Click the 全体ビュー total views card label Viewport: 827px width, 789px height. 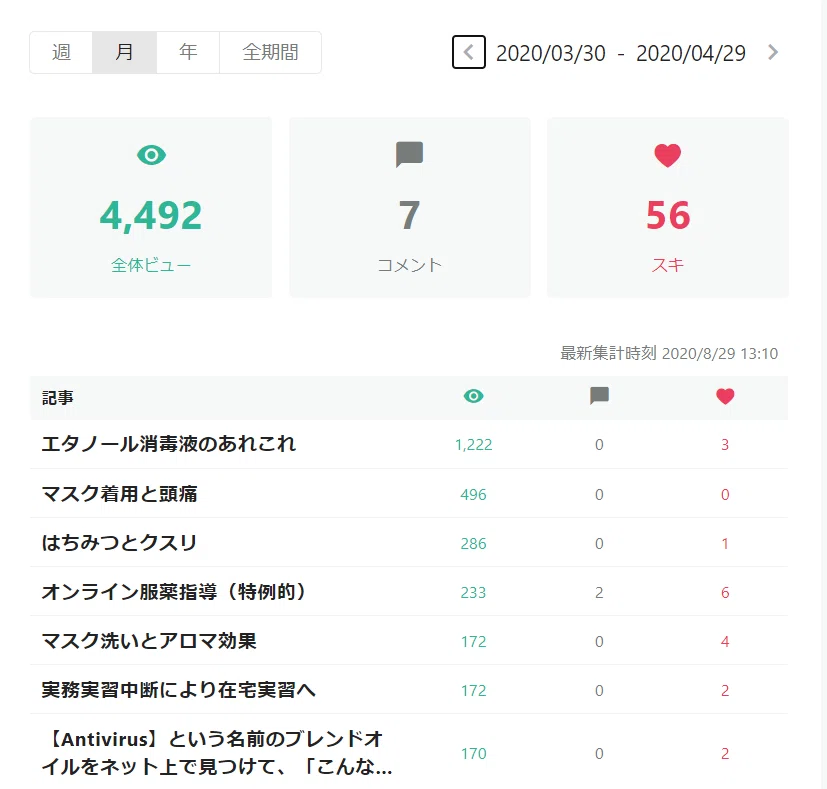click(151, 265)
